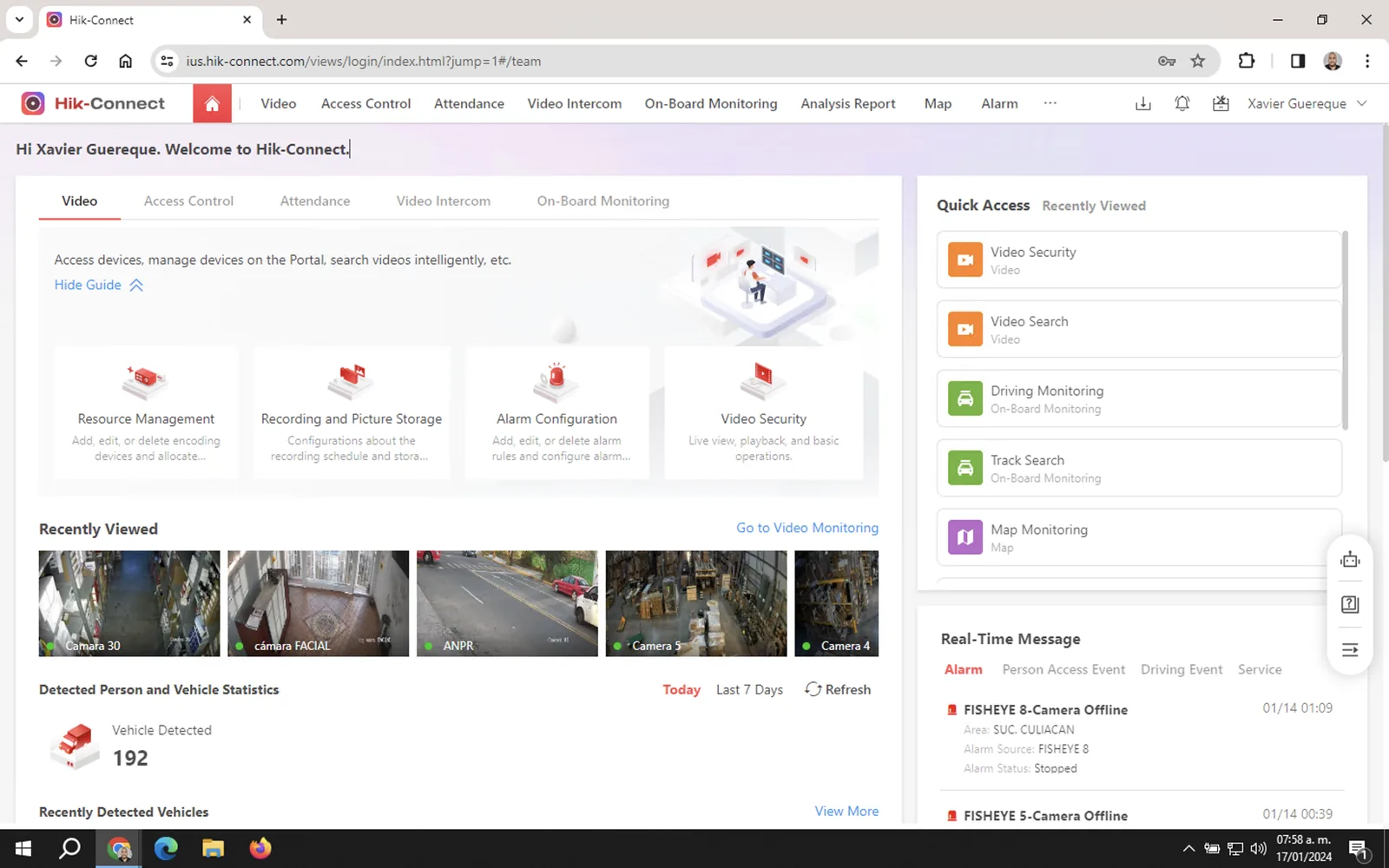Click the red Home icon in navigation bar
The image size is (1389, 868).
[212, 103]
